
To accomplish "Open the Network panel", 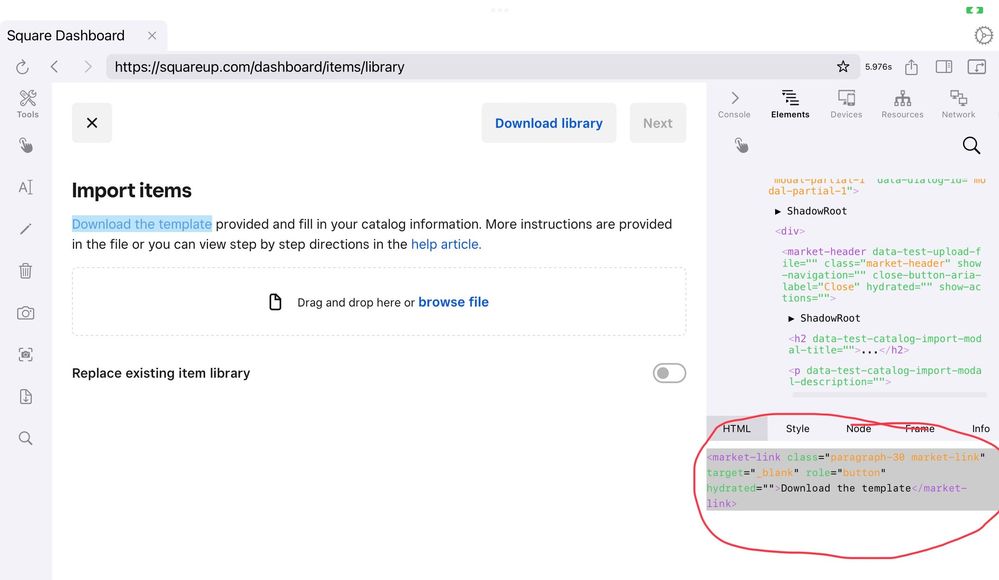I will click(x=958, y=103).
